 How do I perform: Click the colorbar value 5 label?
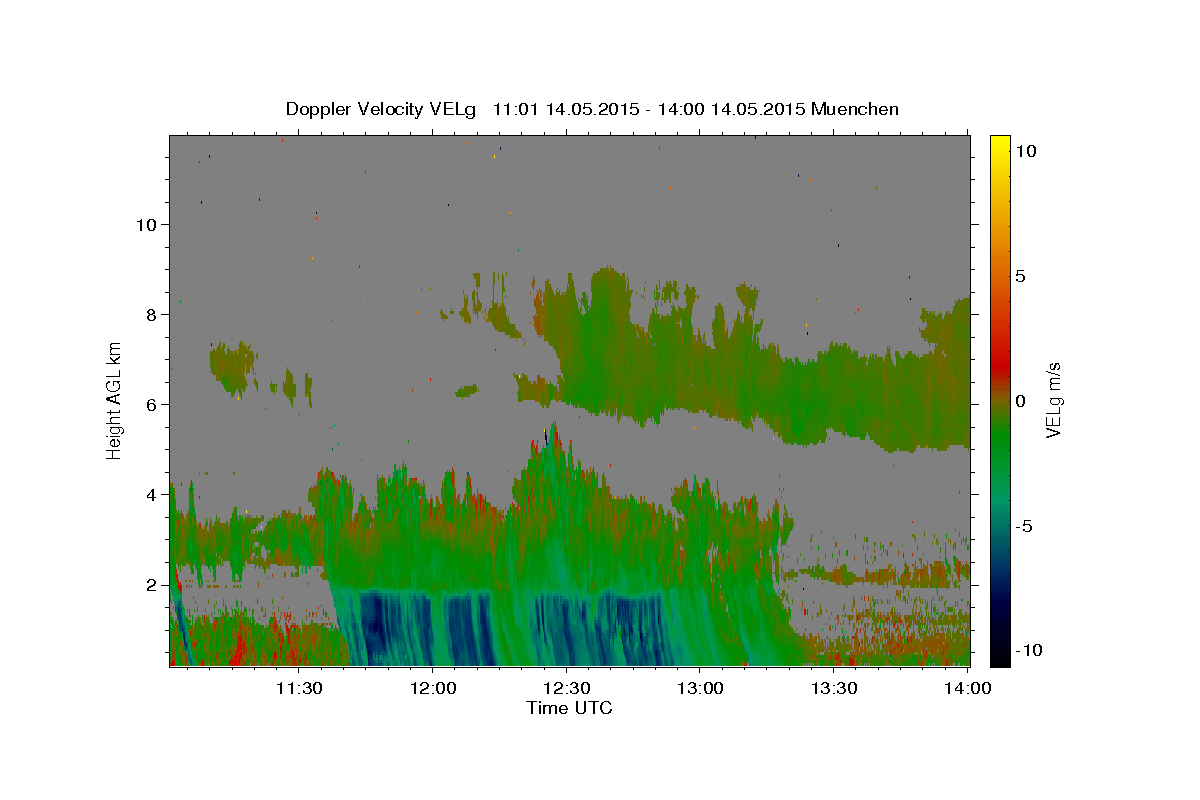point(1020,276)
